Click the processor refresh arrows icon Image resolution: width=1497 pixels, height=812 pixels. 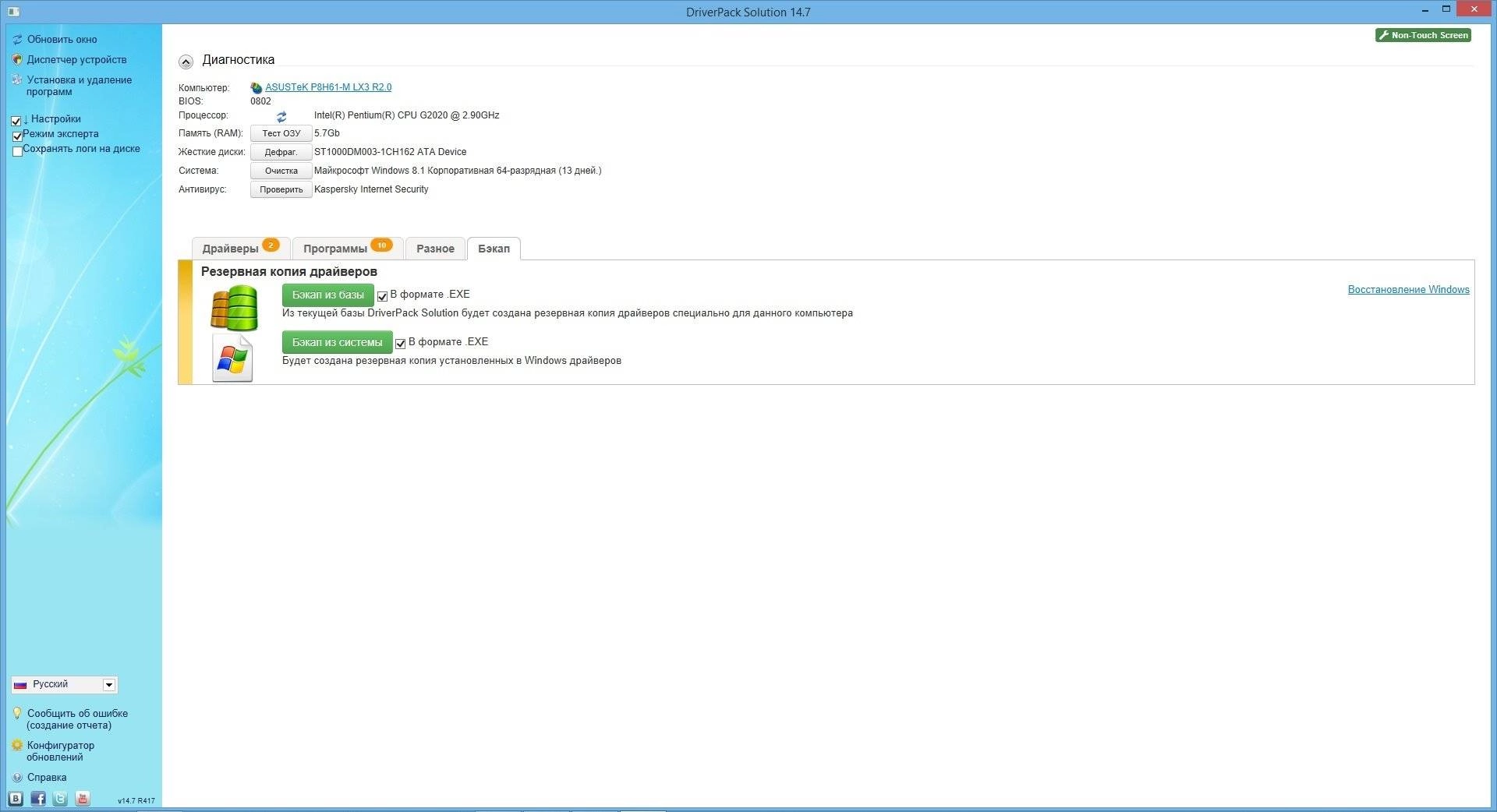pos(281,116)
